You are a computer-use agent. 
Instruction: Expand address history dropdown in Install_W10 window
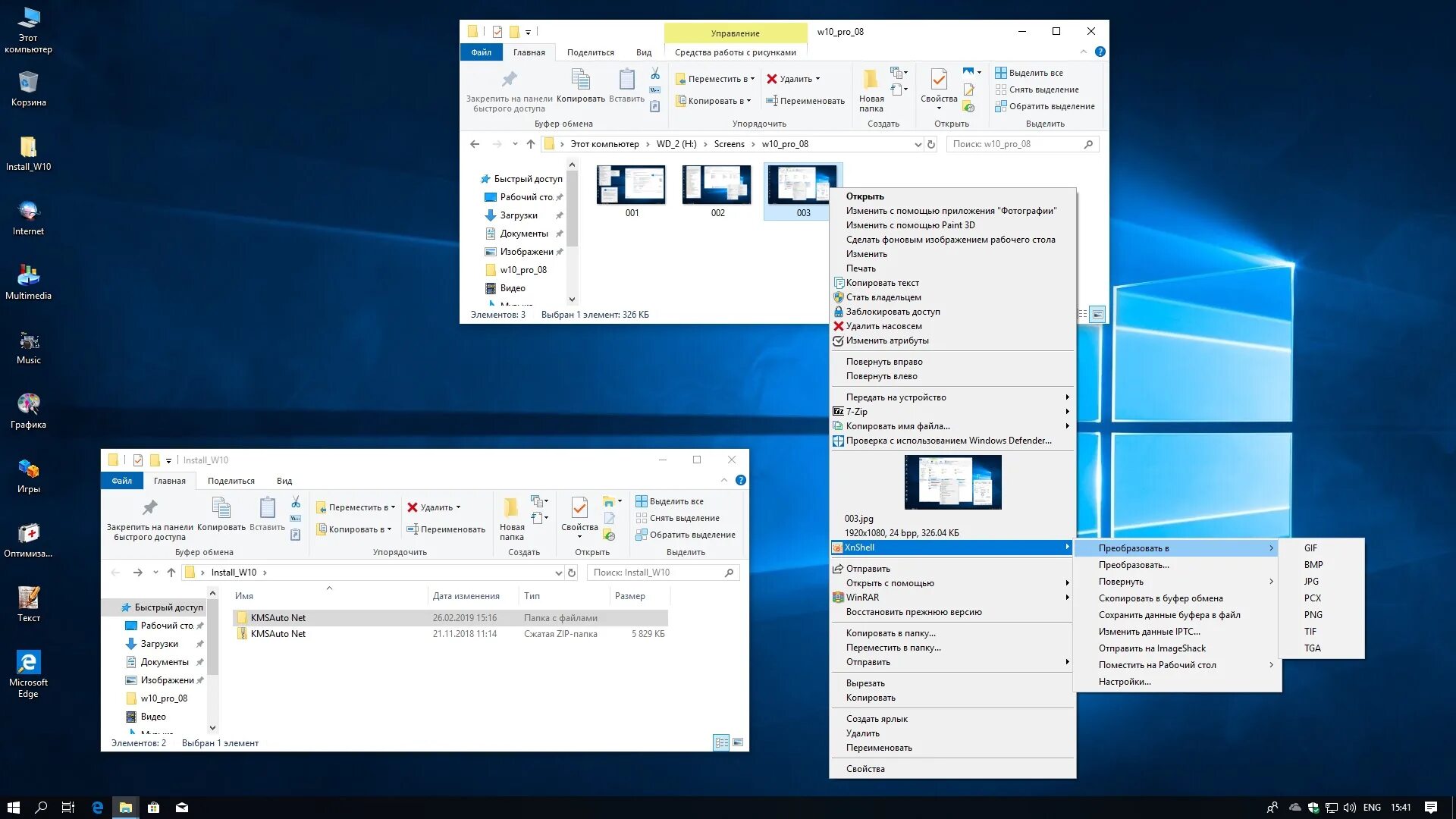coord(559,573)
